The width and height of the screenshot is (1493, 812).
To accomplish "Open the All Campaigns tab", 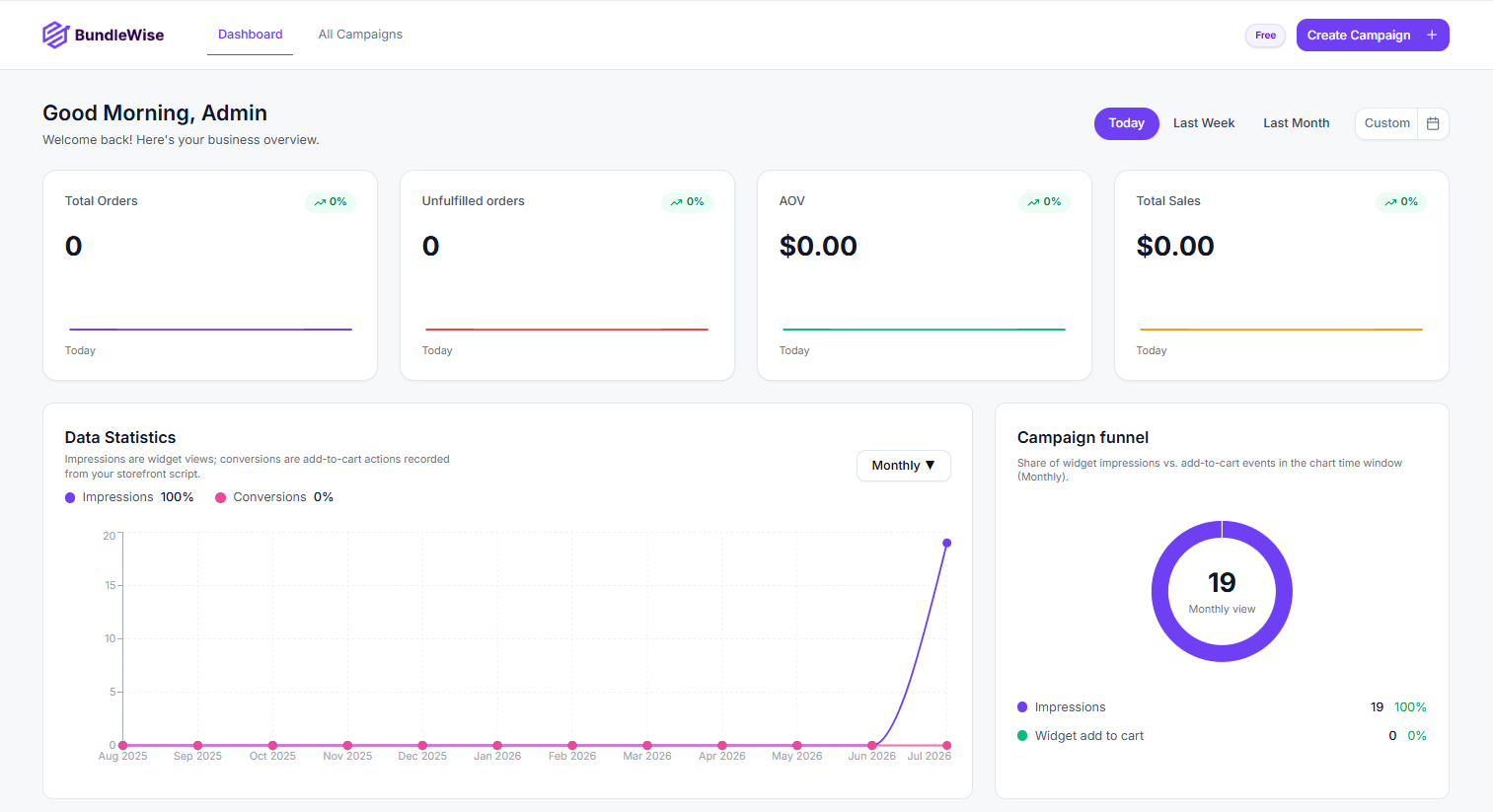I will click(360, 35).
